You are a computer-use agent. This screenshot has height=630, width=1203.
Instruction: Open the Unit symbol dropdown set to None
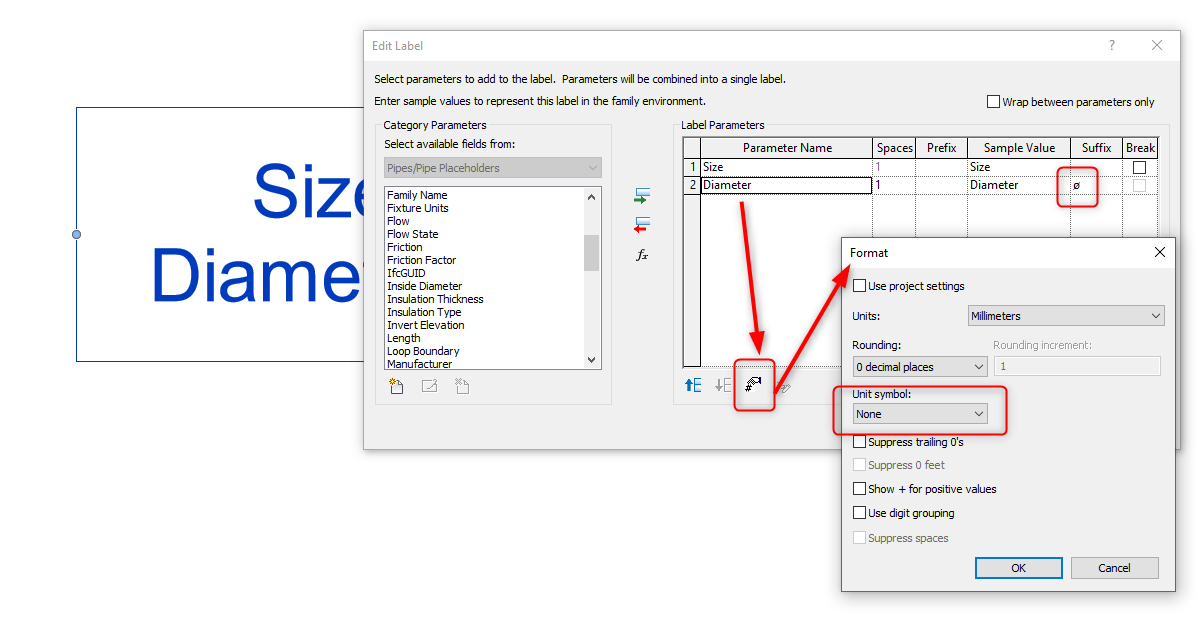coord(919,413)
